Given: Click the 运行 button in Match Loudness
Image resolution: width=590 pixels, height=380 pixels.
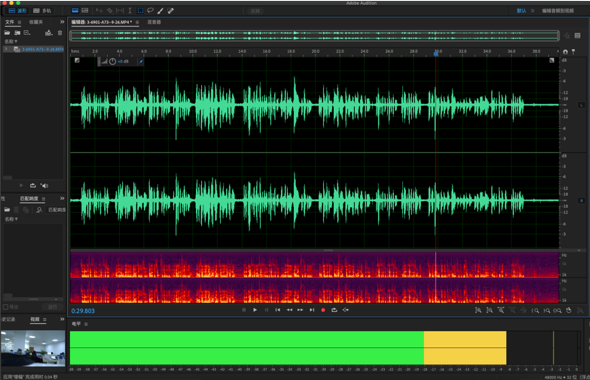Looking at the screenshot, I should click(52, 307).
